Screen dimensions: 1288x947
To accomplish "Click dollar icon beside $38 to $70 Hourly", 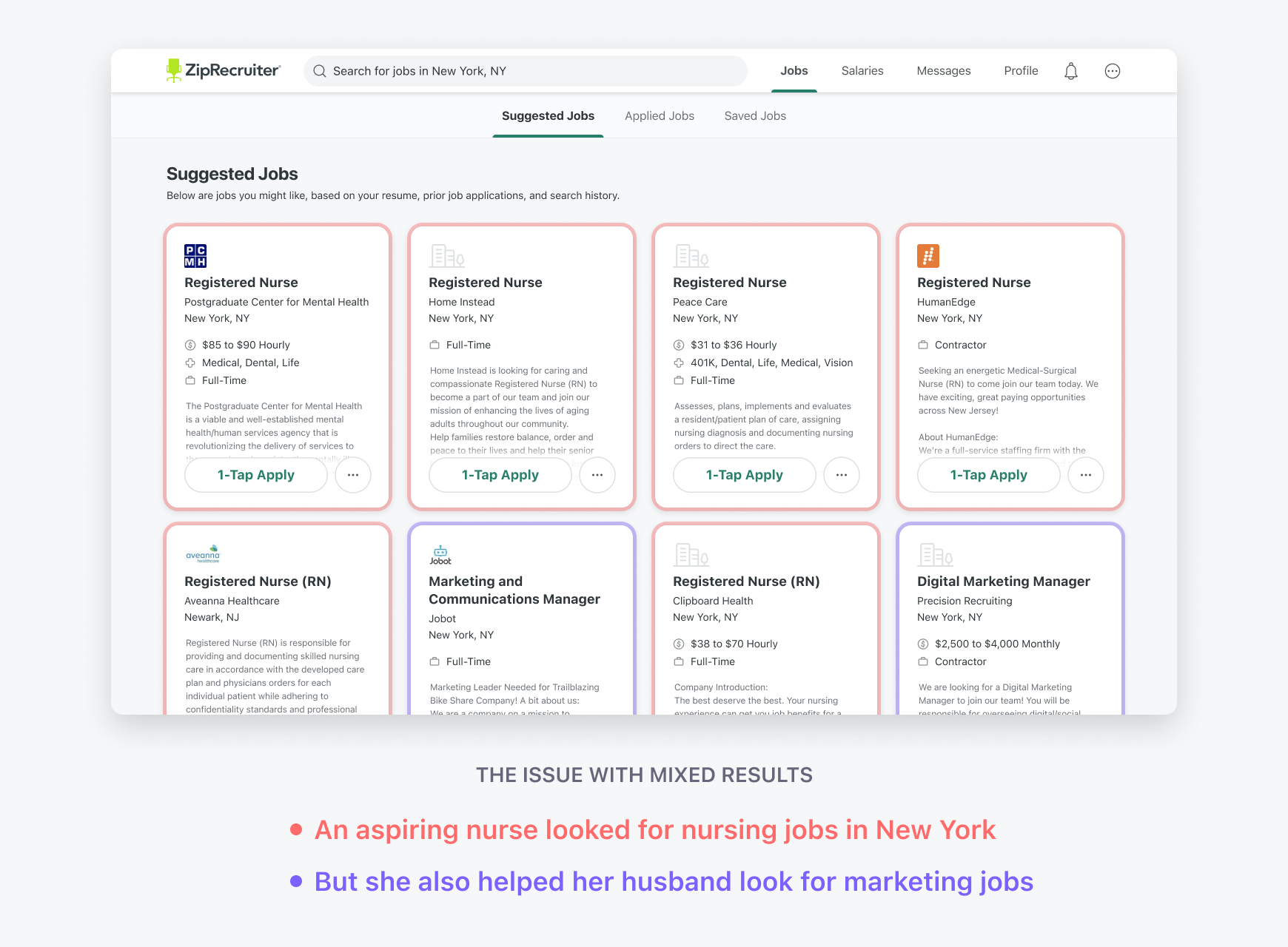I will tap(679, 644).
